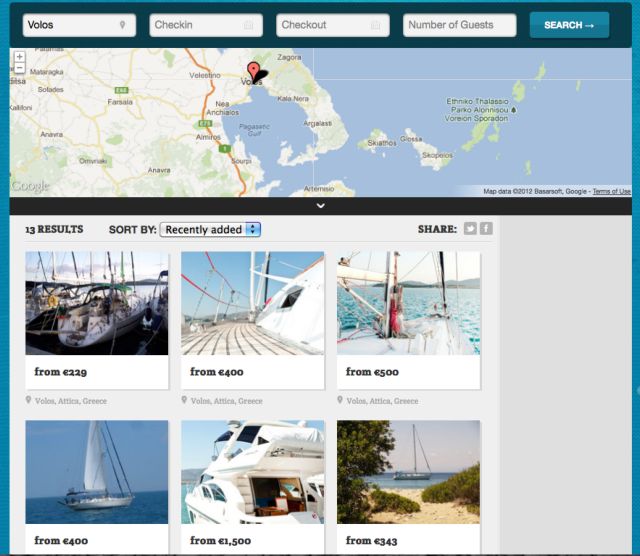The height and width of the screenshot is (556, 640).
Task: Share results on Twitter
Action: point(470,229)
